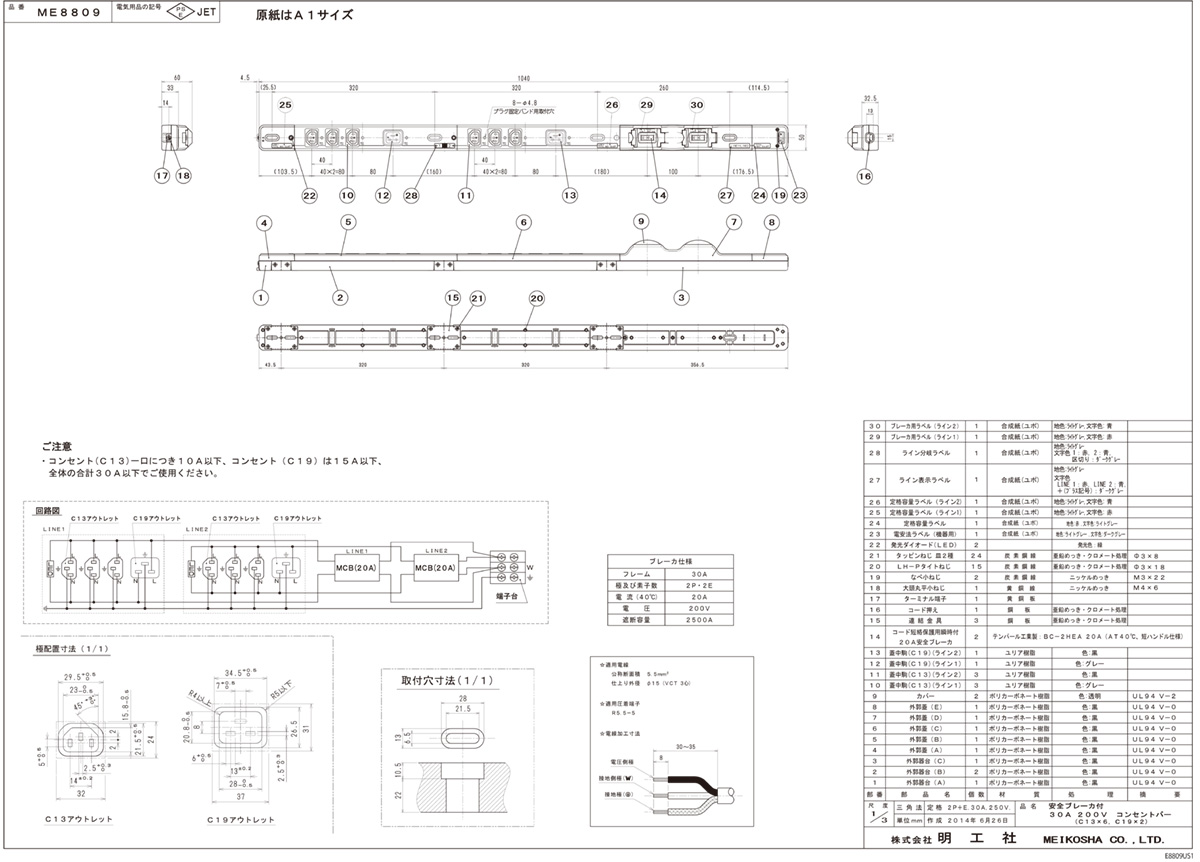This screenshot has width=1200, height=862.
Task: Click callout balloon number 20
Action: click(x=537, y=298)
